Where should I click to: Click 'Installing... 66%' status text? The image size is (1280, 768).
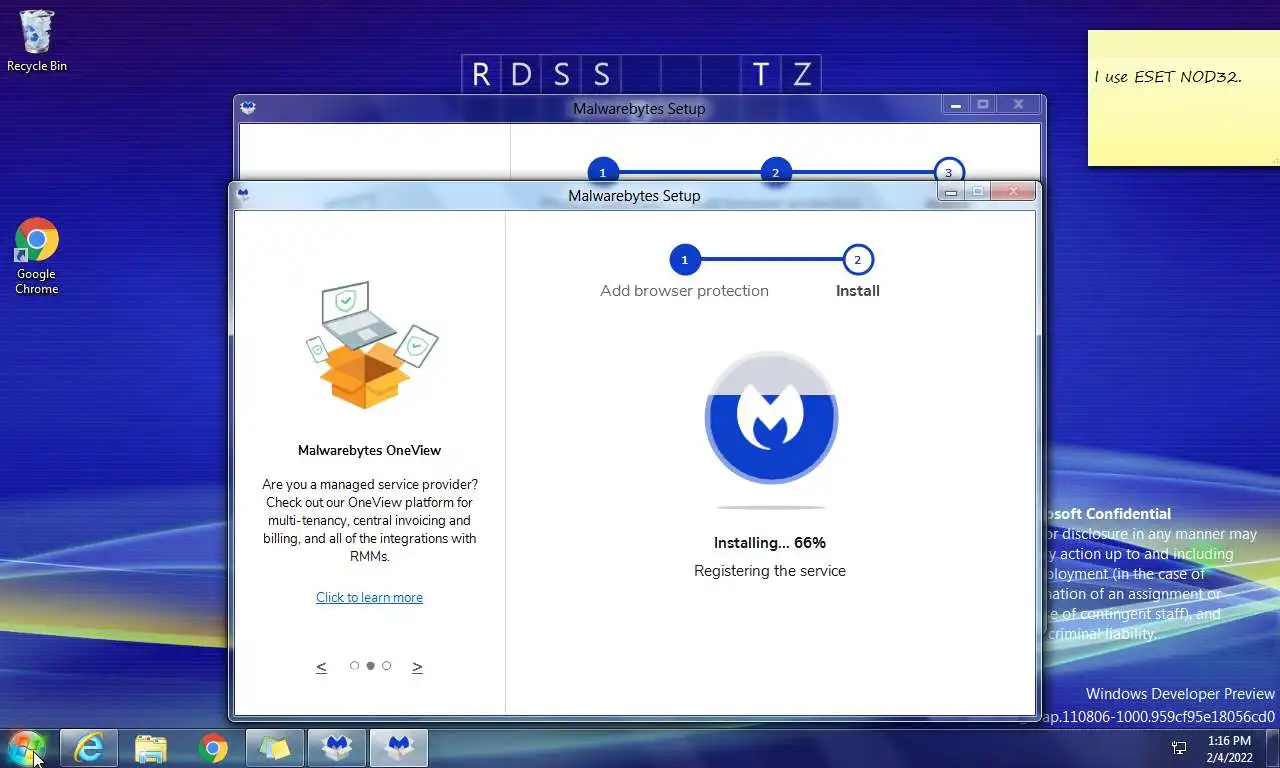(x=770, y=543)
